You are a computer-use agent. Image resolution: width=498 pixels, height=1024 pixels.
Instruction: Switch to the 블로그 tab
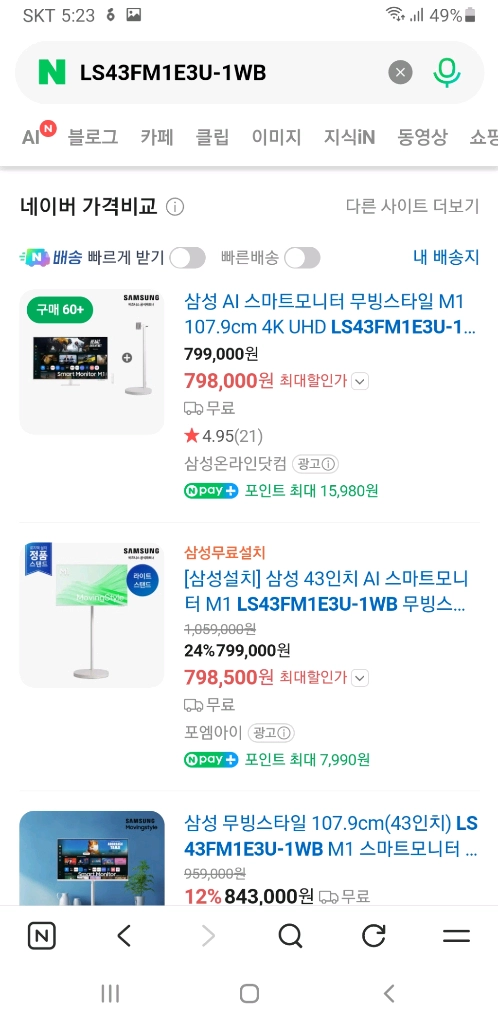click(x=93, y=138)
